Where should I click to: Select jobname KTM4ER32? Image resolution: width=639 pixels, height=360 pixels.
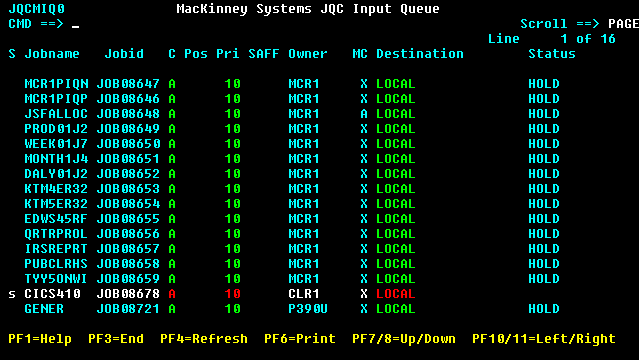56,189
